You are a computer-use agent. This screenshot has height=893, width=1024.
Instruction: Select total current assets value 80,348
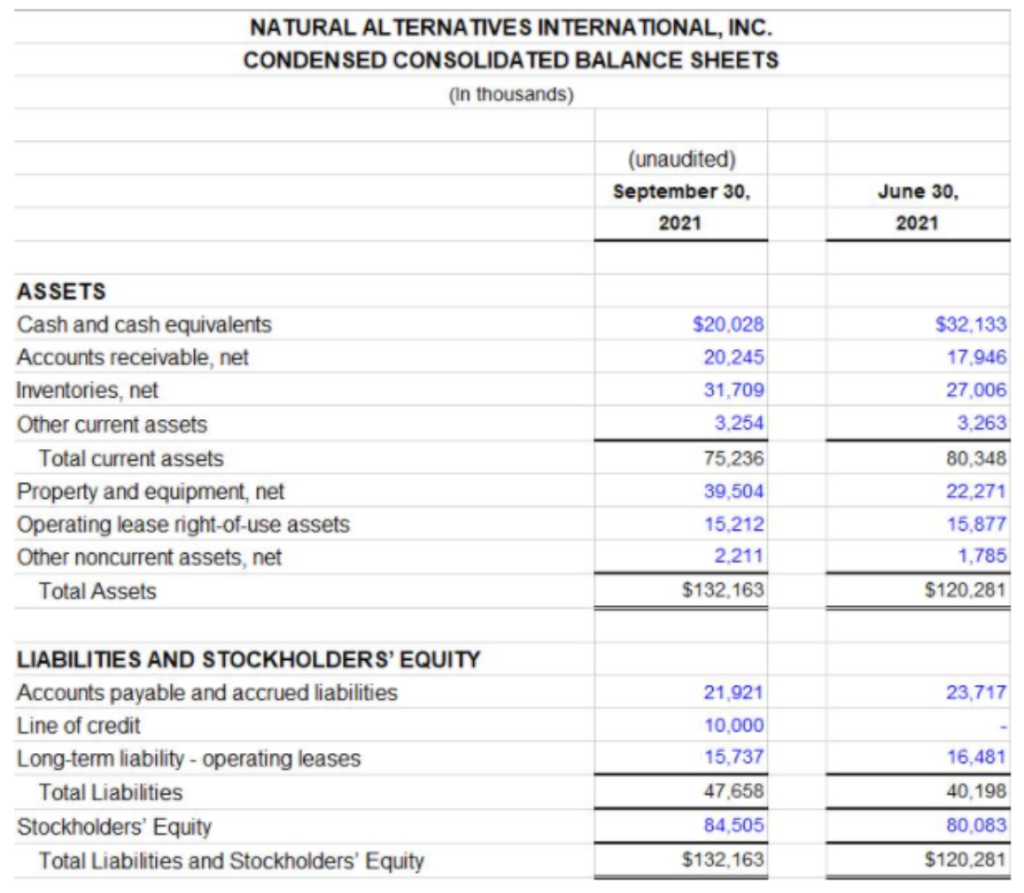[x=976, y=458]
